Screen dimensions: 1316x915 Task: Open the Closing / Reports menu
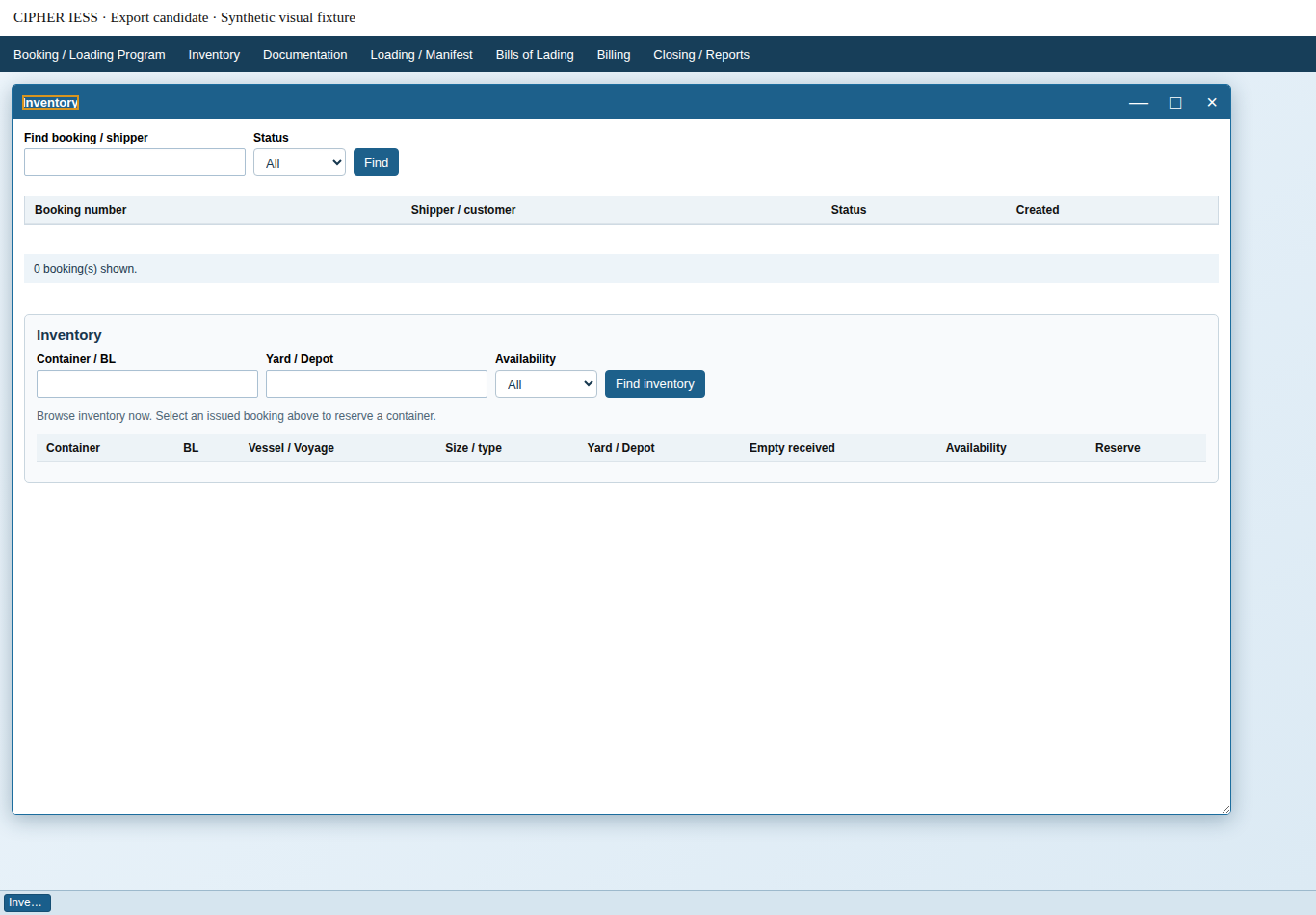click(x=701, y=55)
